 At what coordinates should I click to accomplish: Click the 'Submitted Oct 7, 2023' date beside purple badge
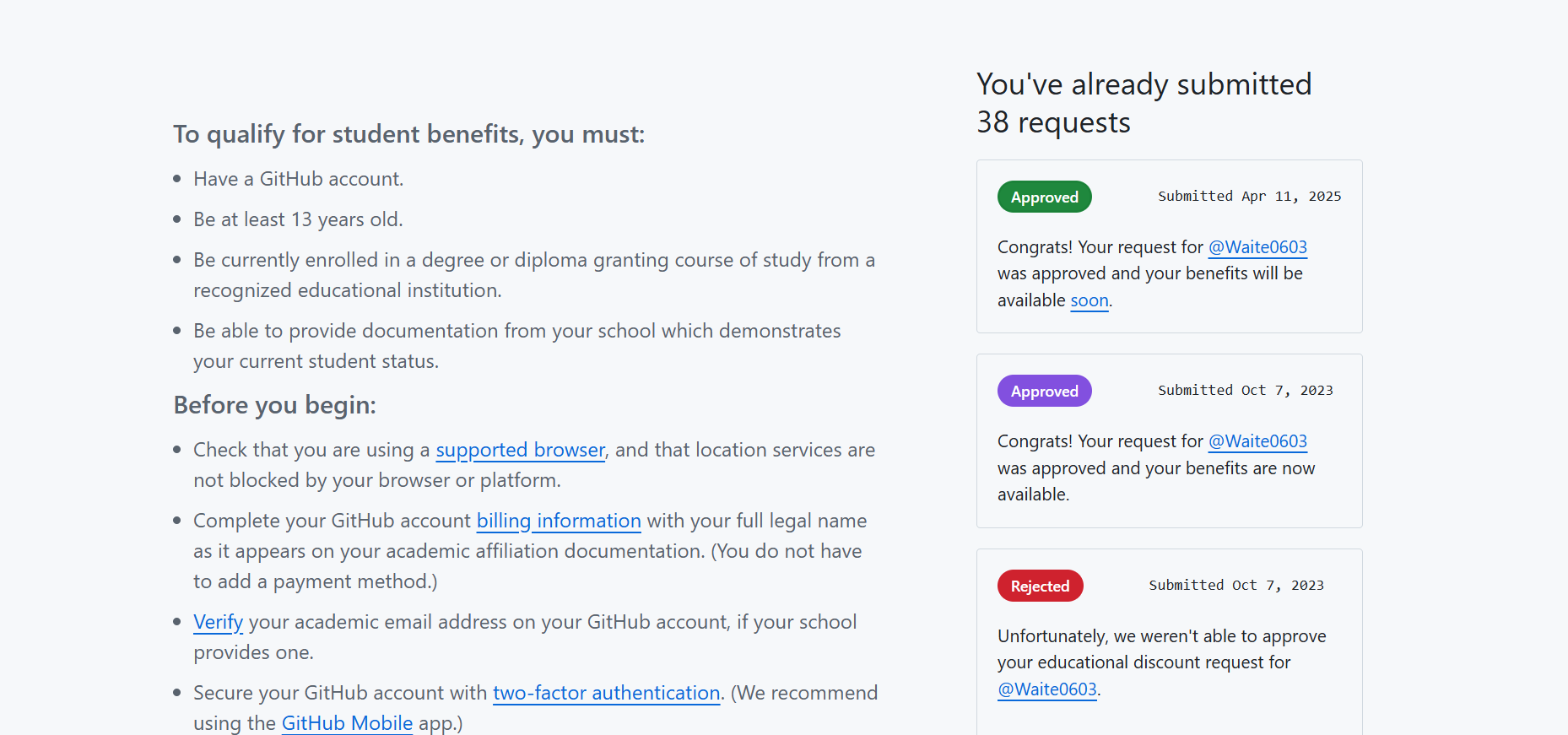click(x=1246, y=390)
